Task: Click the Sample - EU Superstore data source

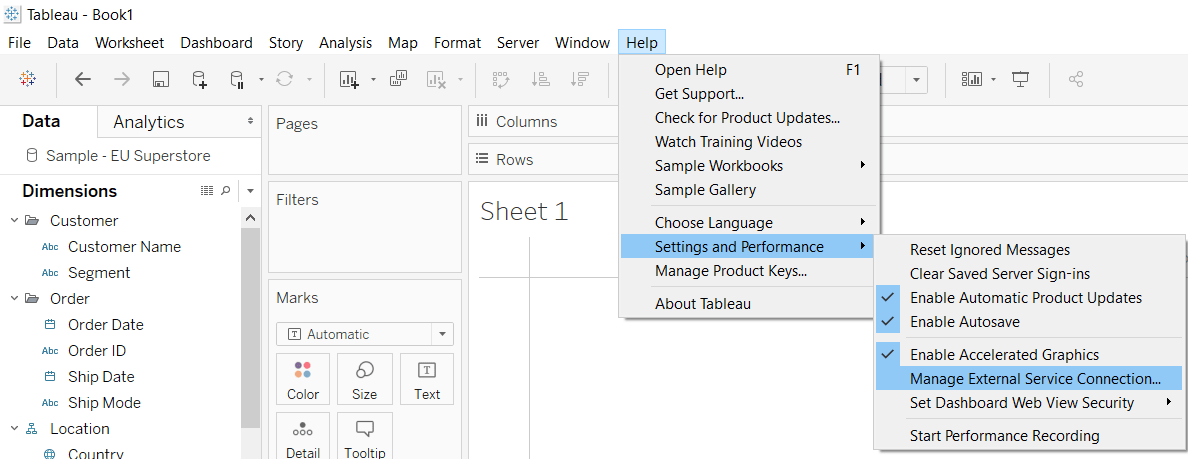Action: click(x=128, y=156)
